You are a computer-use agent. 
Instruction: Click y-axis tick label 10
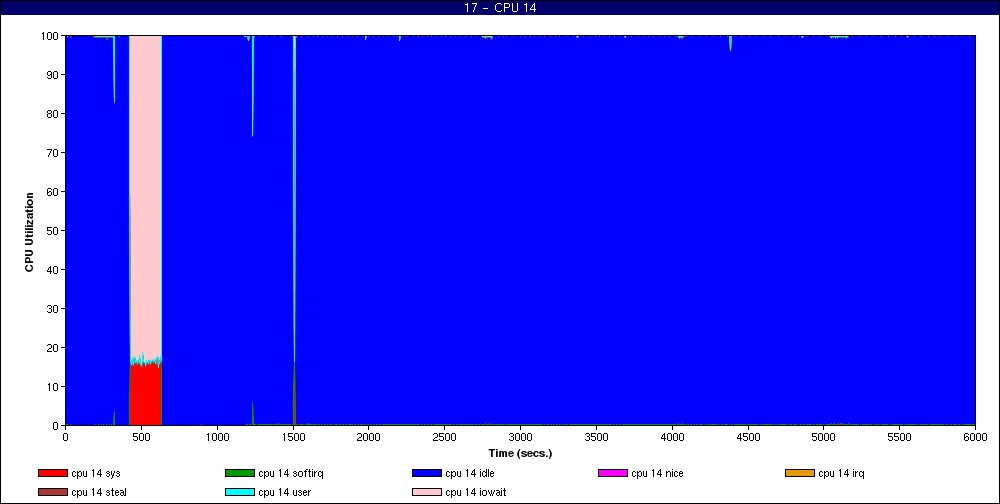54,387
